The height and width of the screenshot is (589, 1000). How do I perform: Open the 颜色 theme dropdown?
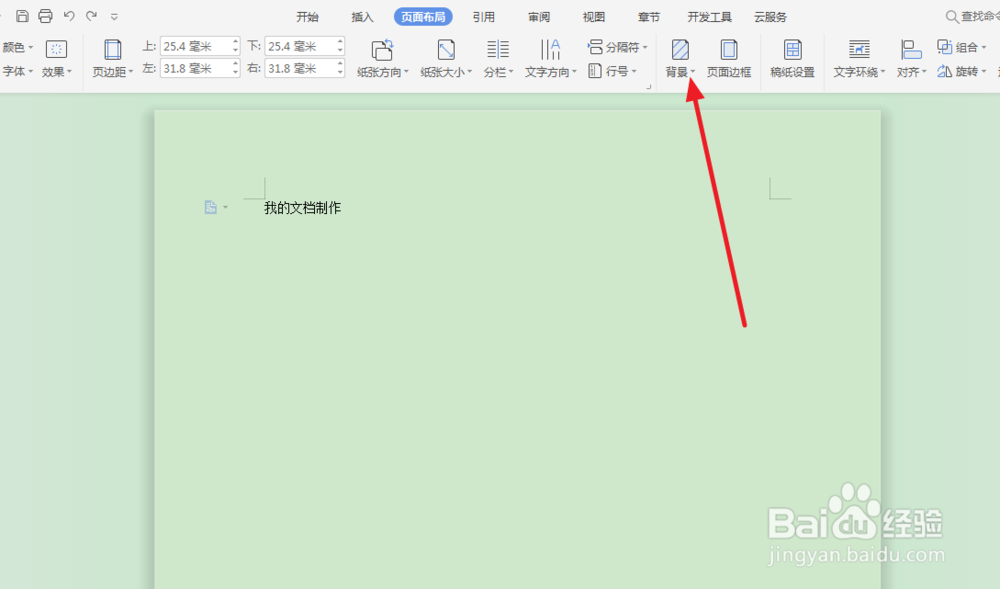click(17, 47)
